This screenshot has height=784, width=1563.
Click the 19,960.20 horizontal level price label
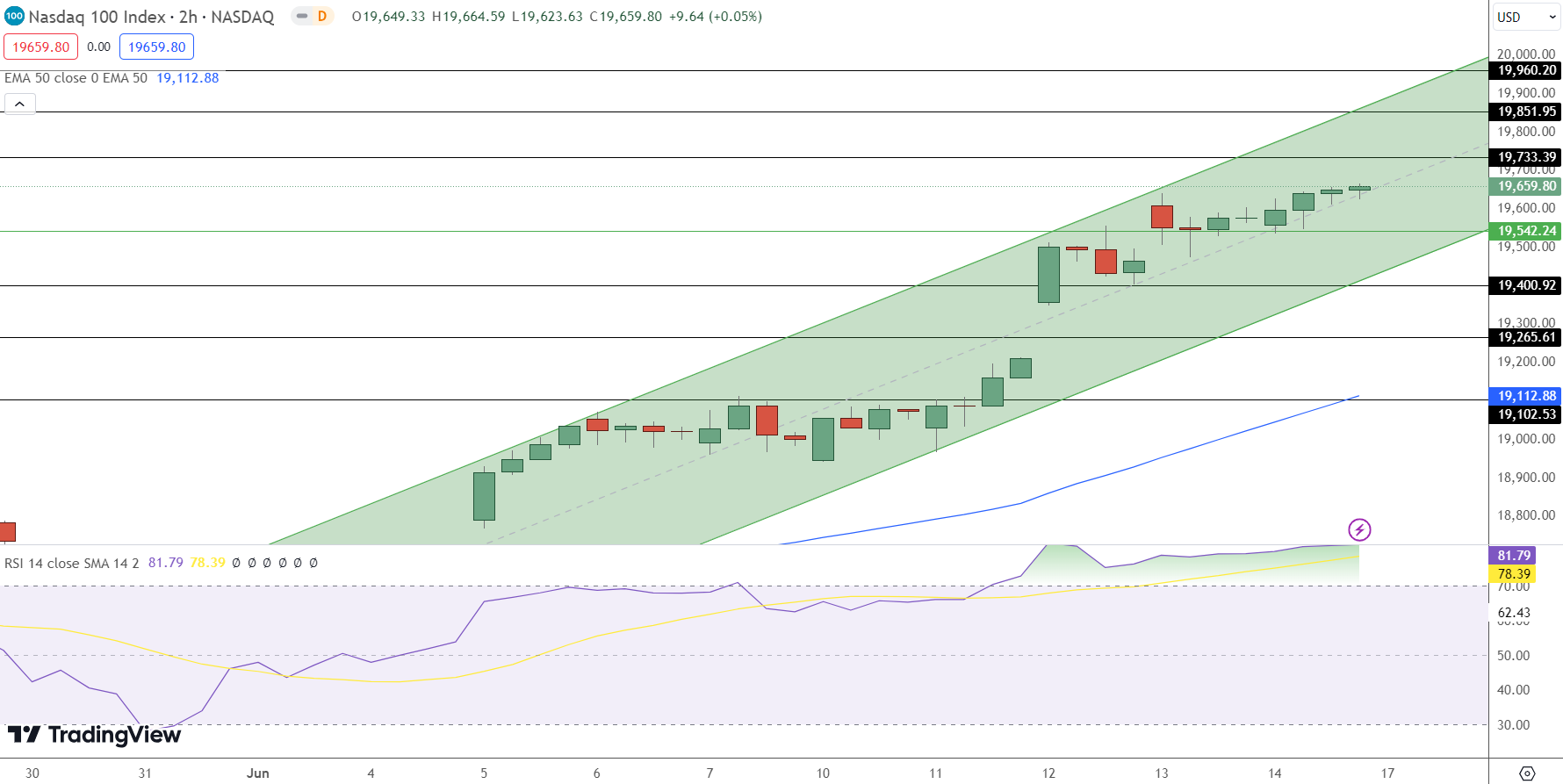[x=1525, y=70]
